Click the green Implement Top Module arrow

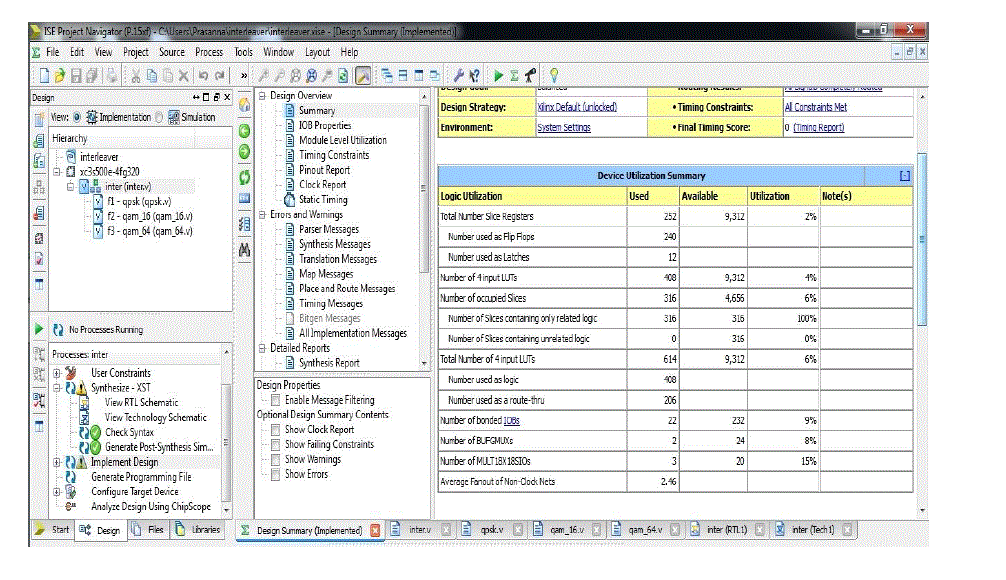[x=499, y=75]
